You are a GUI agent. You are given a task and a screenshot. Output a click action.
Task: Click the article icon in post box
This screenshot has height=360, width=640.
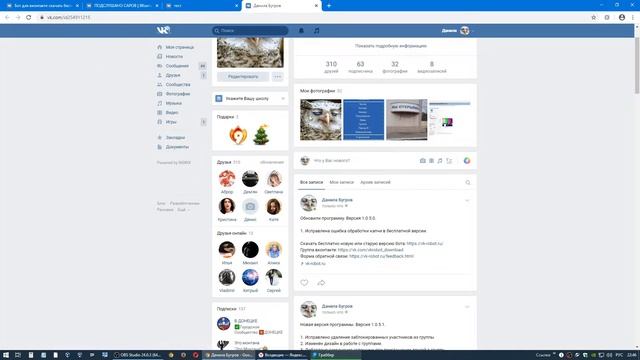pos(449,161)
